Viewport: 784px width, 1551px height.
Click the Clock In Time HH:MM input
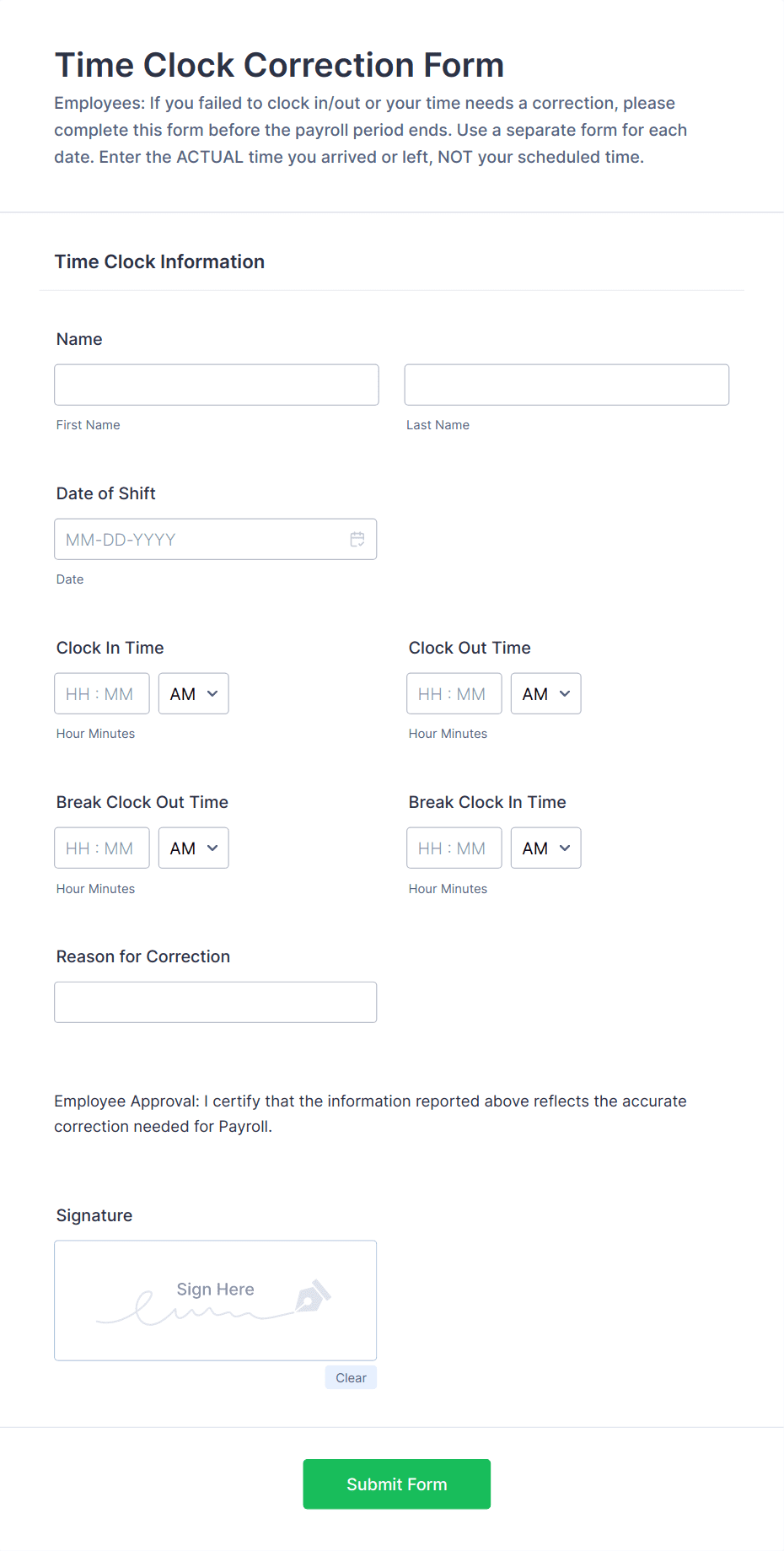(x=101, y=693)
